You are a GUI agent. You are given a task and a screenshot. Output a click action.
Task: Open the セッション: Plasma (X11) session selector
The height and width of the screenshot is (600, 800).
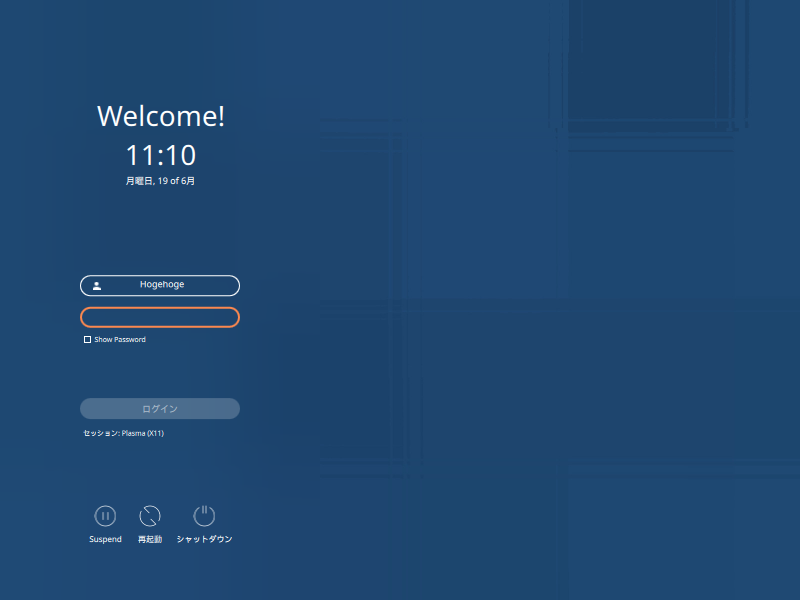point(123,433)
